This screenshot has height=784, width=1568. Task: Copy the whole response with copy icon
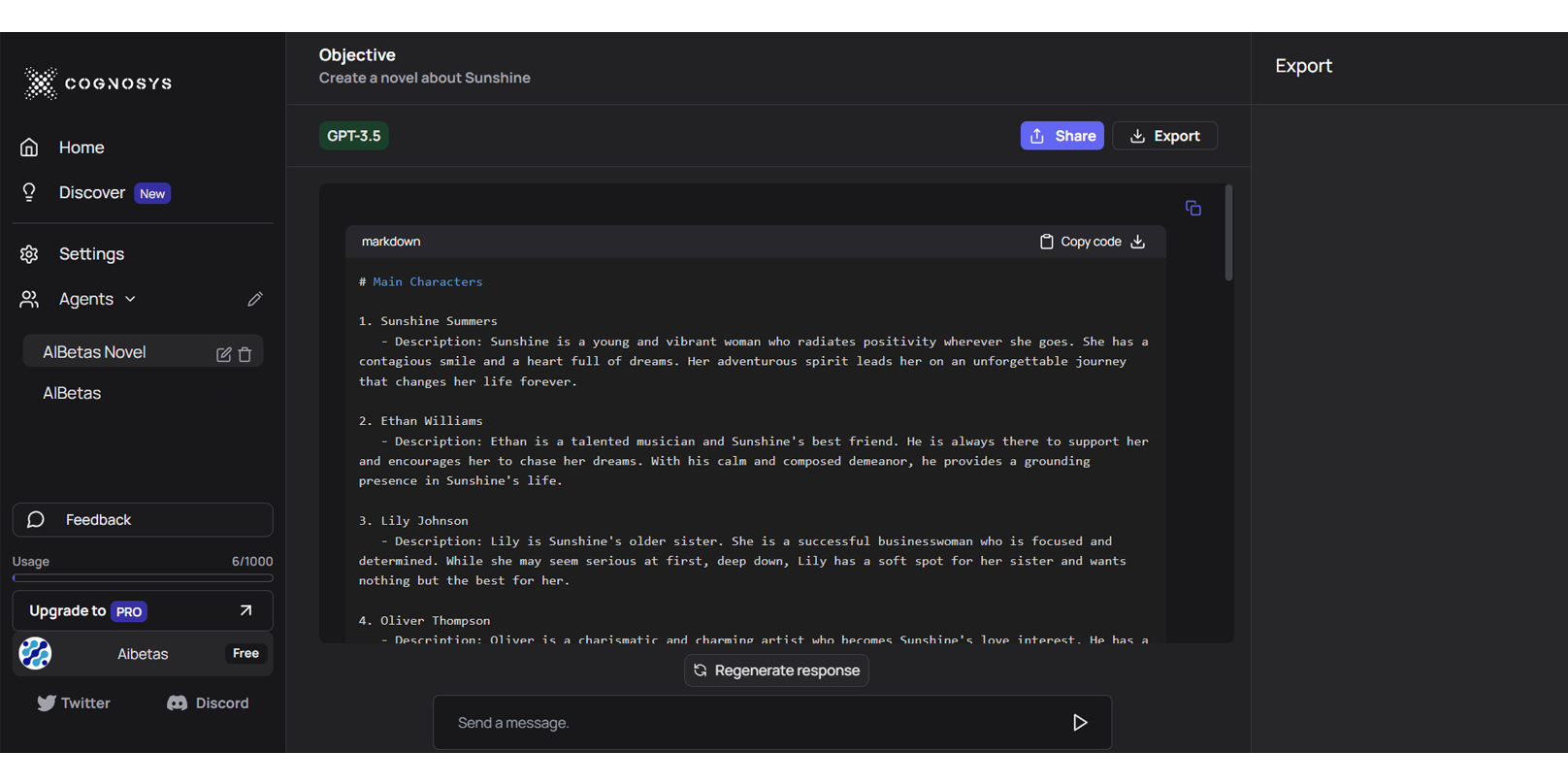point(1193,208)
